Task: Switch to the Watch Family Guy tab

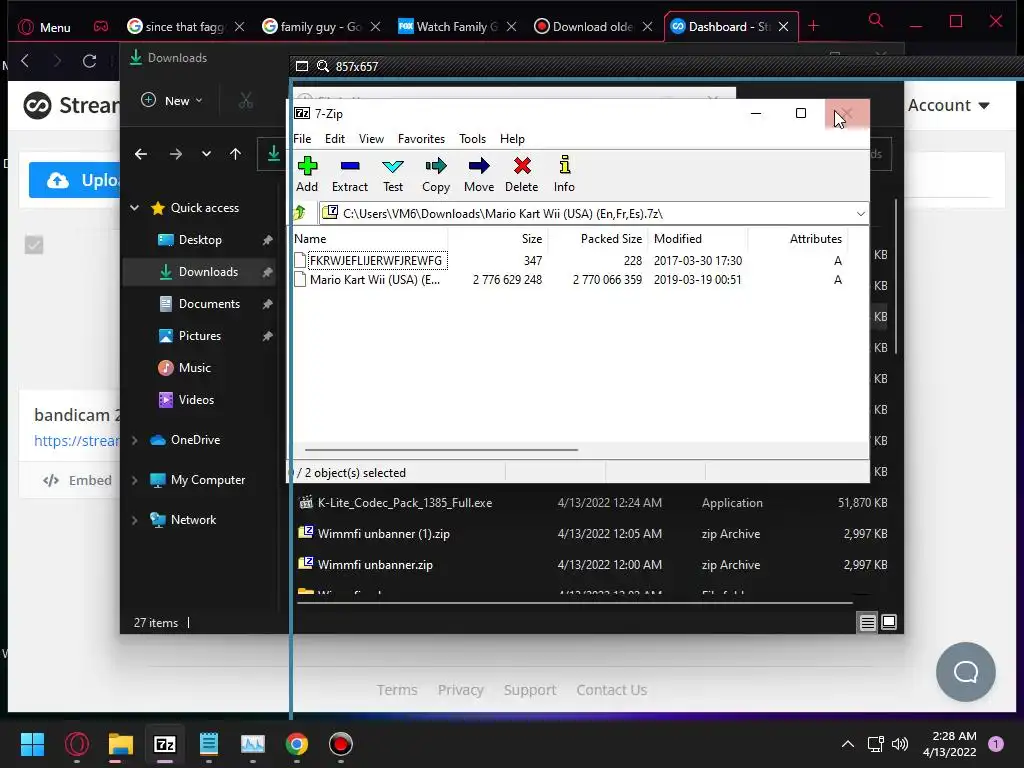Action: pyautogui.click(x=456, y=27)
